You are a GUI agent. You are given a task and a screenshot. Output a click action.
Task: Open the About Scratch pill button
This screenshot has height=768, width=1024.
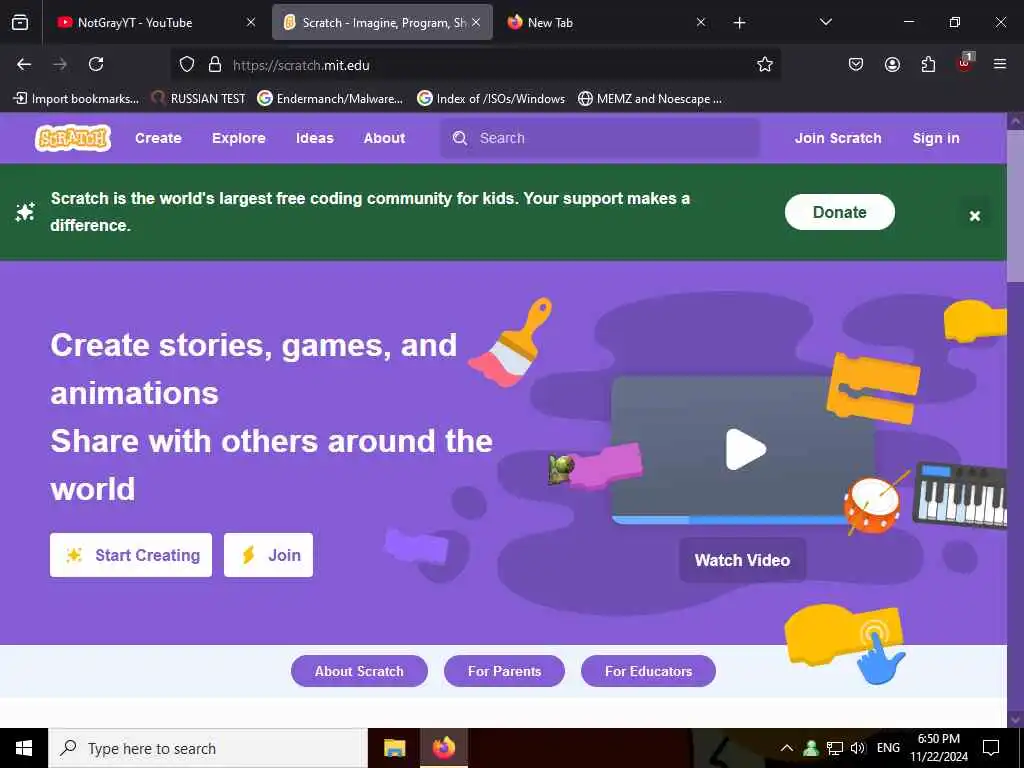point(359,671)
